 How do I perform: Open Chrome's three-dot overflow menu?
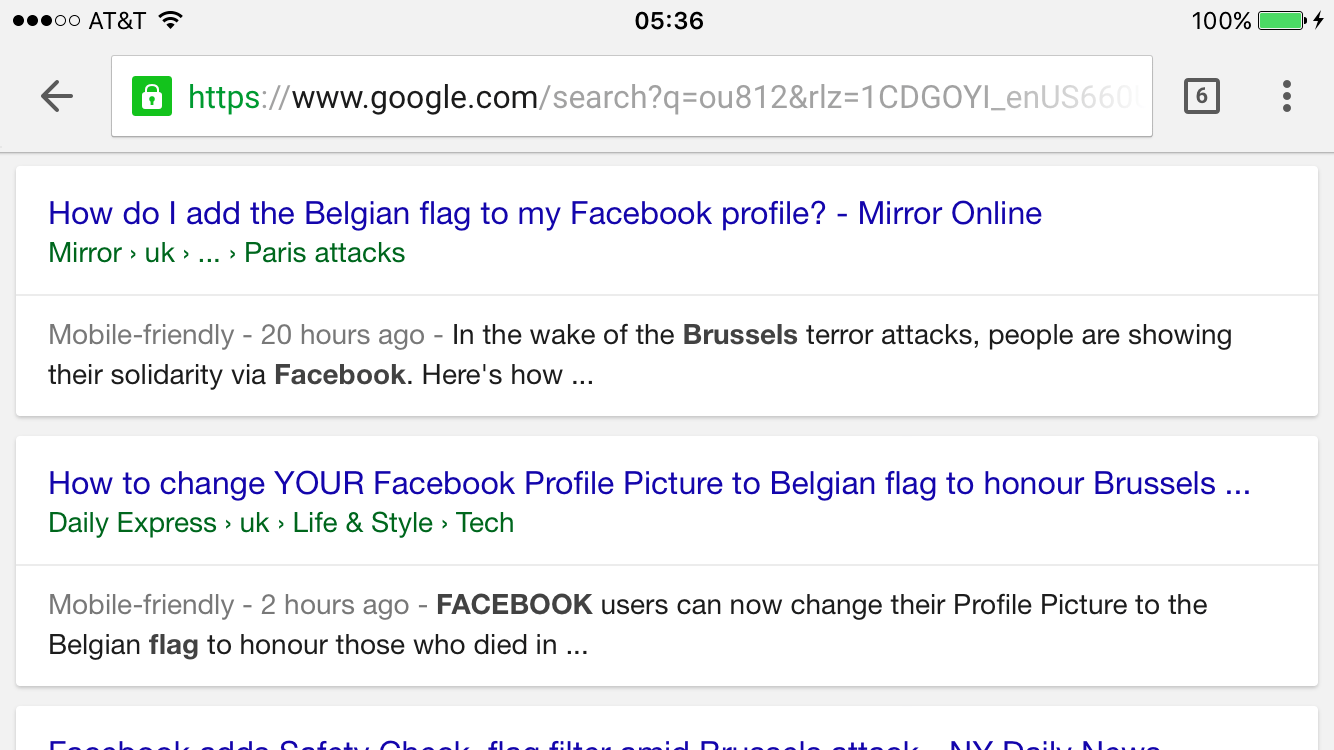pos(1286,96)
